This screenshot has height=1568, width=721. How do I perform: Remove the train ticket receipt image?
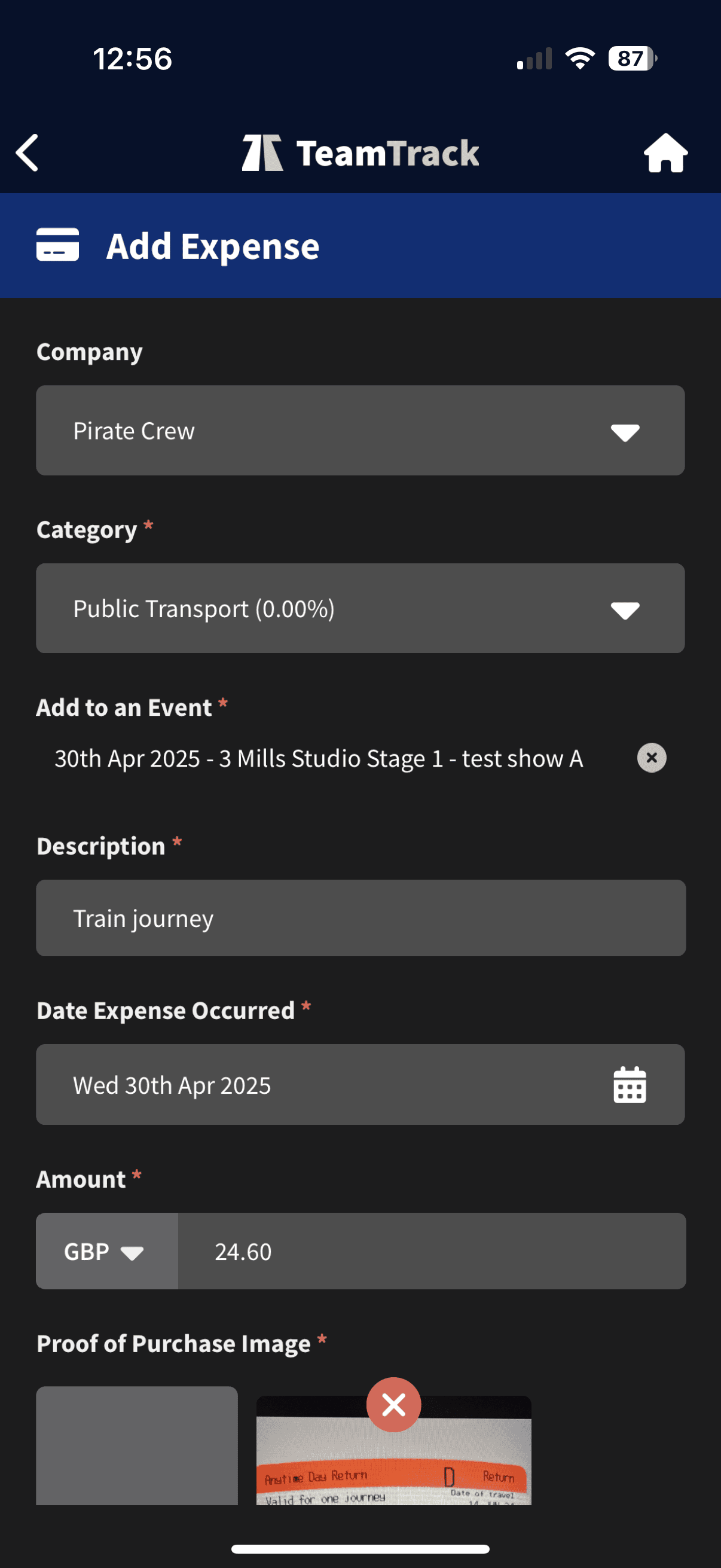pos(393,1405)
